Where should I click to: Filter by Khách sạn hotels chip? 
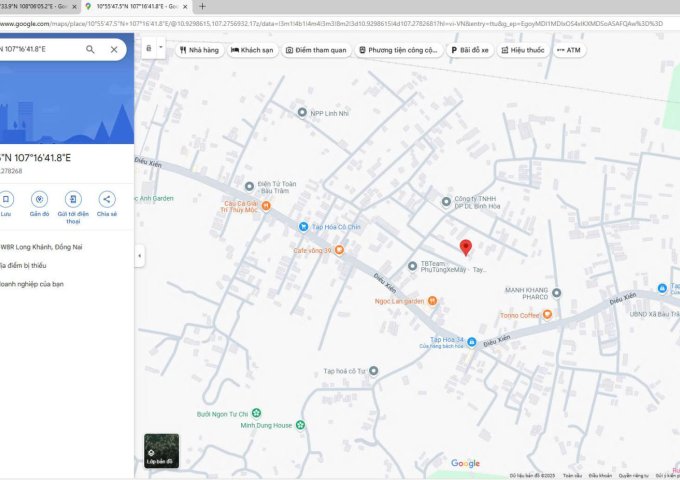253,49
